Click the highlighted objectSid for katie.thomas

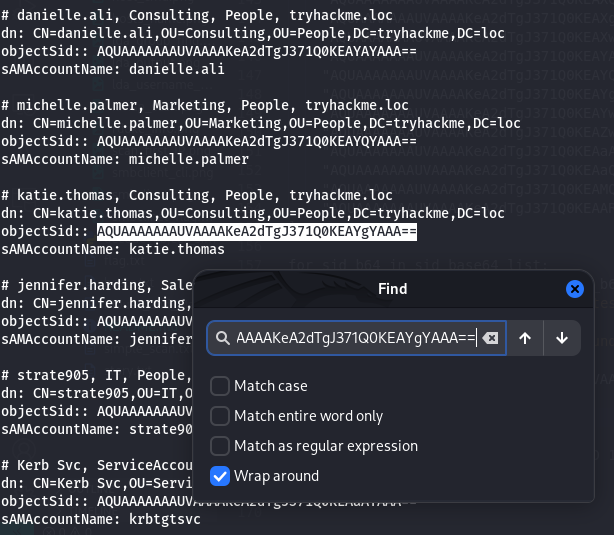(x=256, y=231)
